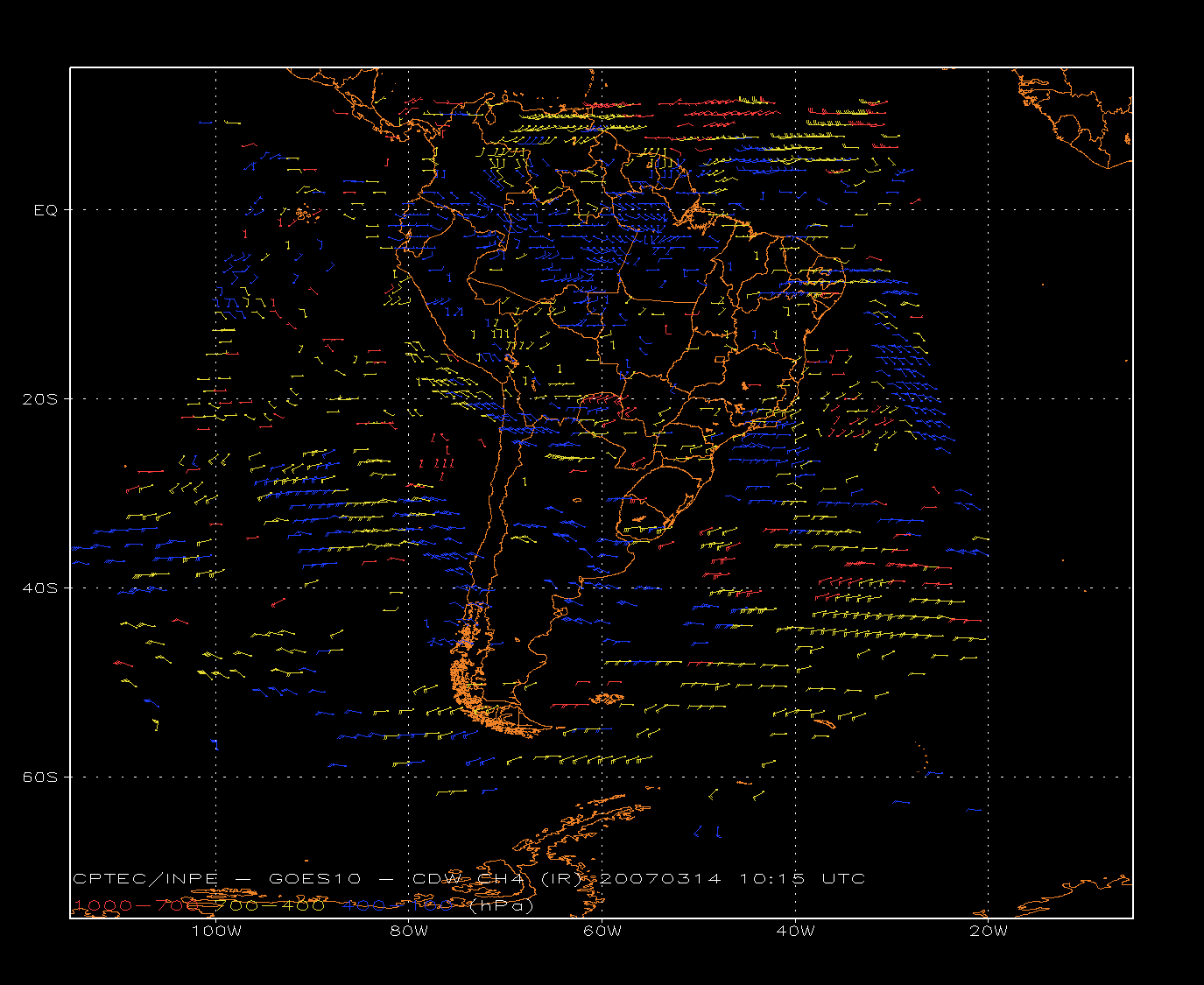Click the red 1000-700 legend entry

coord(137,905)
